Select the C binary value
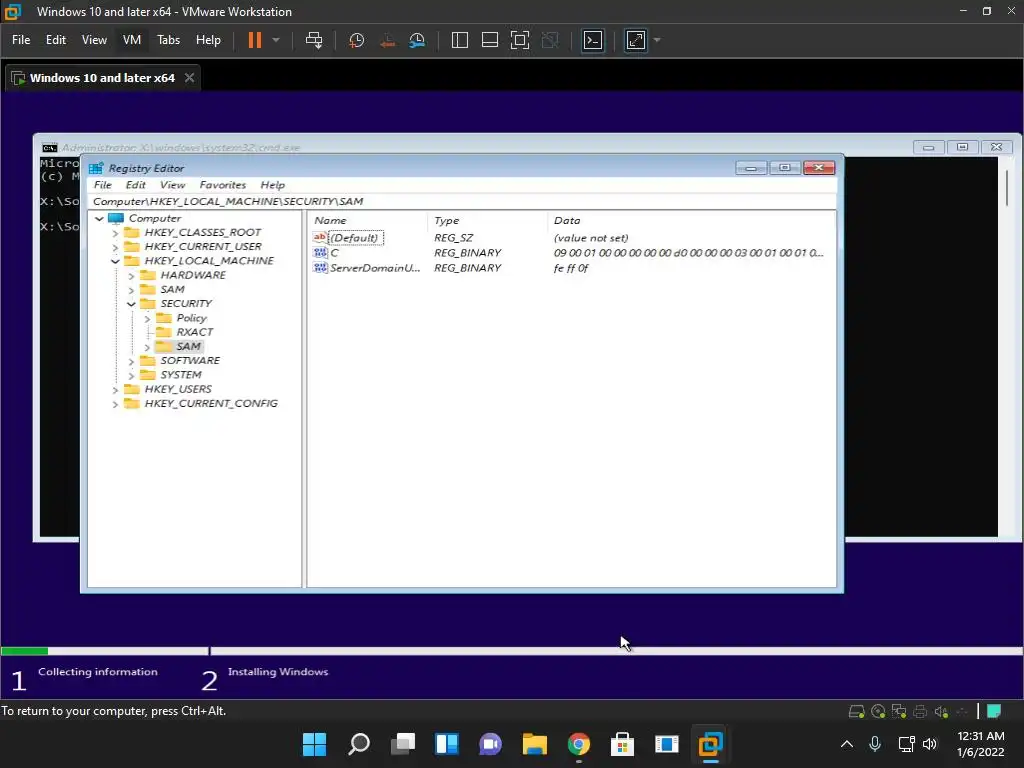Image resolution: width=1024 pixels, height=768 pixels. pyautogui.click(x=334, y=253)
